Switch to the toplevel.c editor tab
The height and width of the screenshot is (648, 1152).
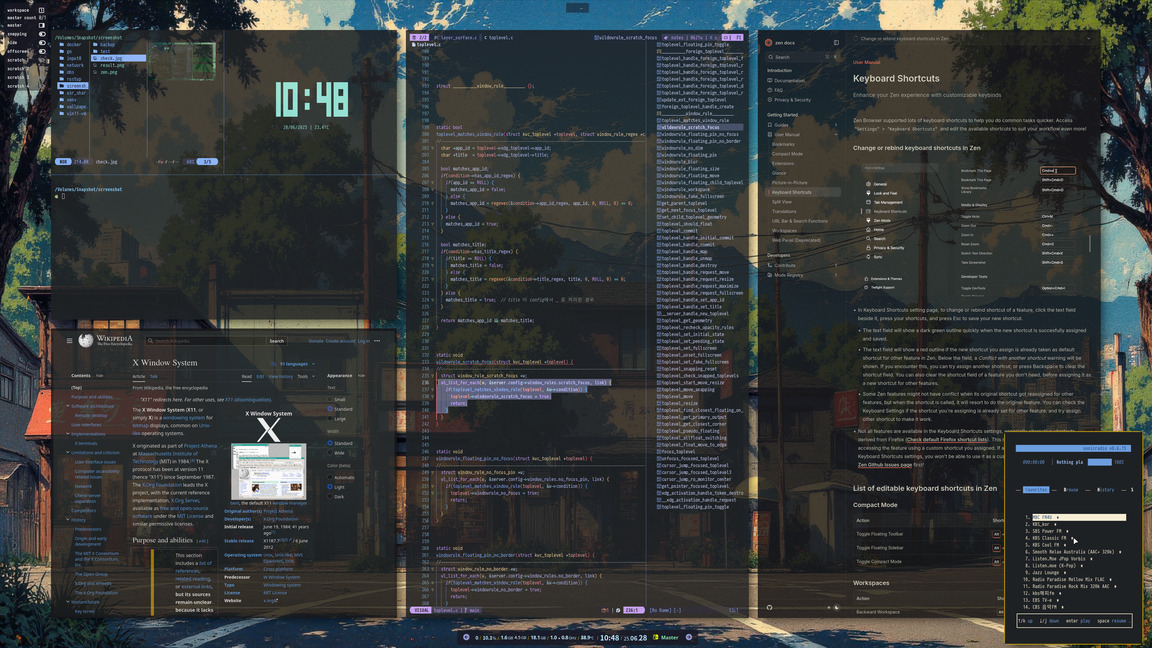[500, 37]
